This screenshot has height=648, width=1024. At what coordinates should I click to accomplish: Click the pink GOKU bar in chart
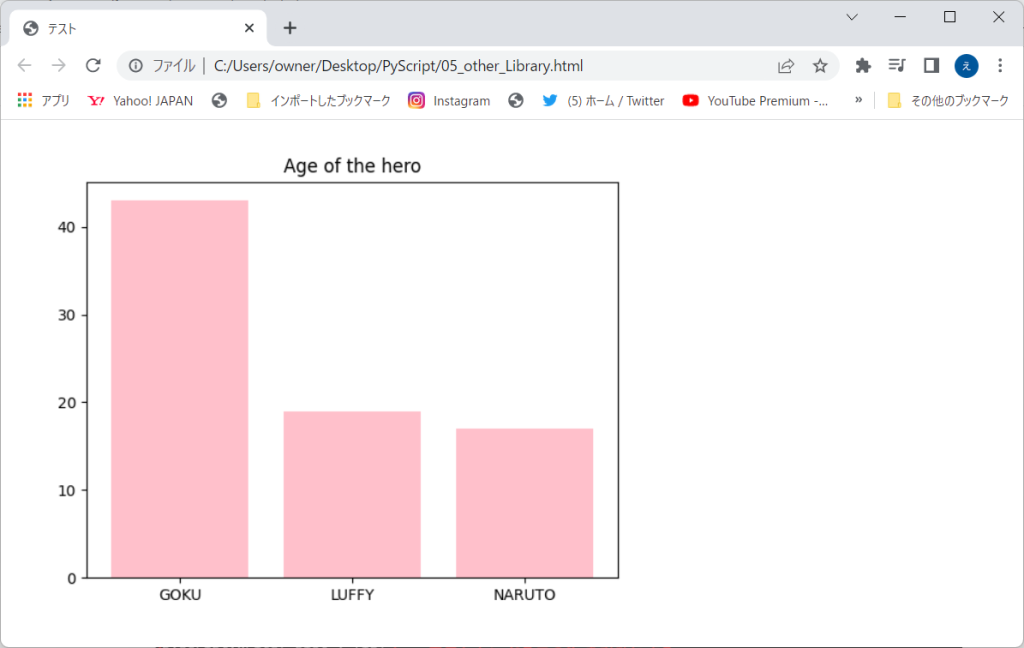[179, 388]
